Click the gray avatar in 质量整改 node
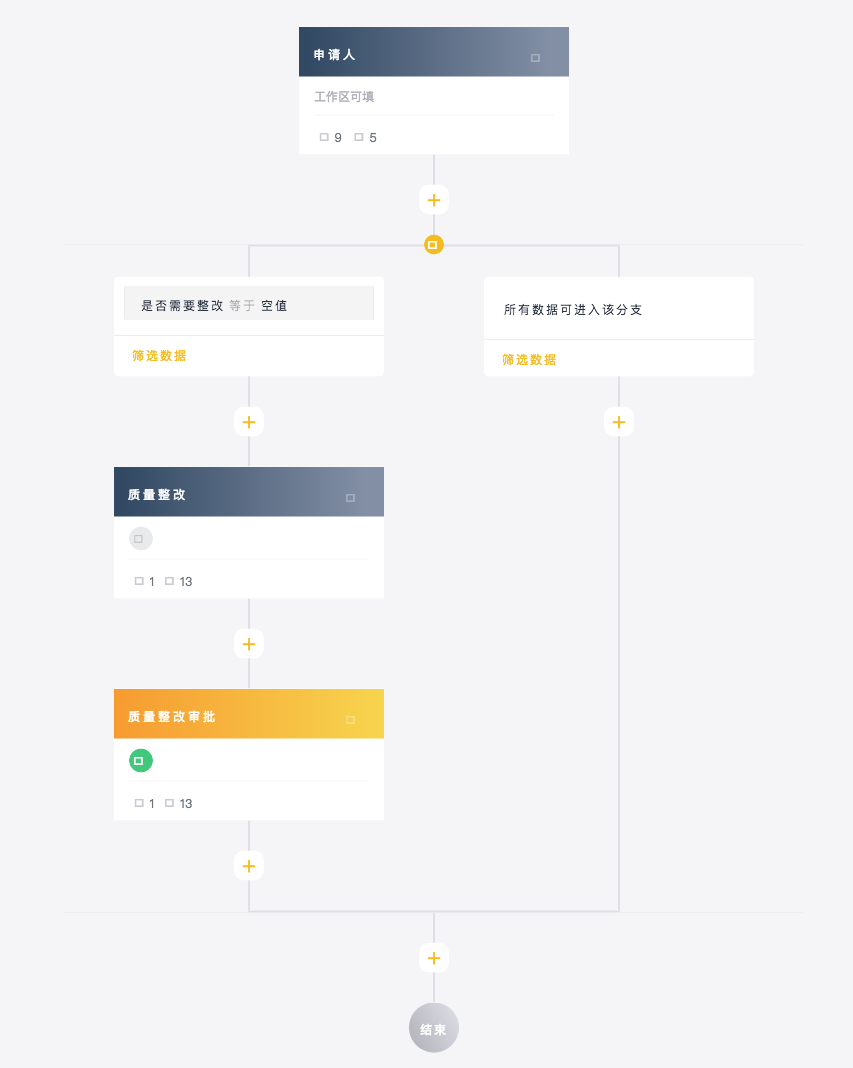Viewport: 853px width, 1068px height. coord(140,539)
